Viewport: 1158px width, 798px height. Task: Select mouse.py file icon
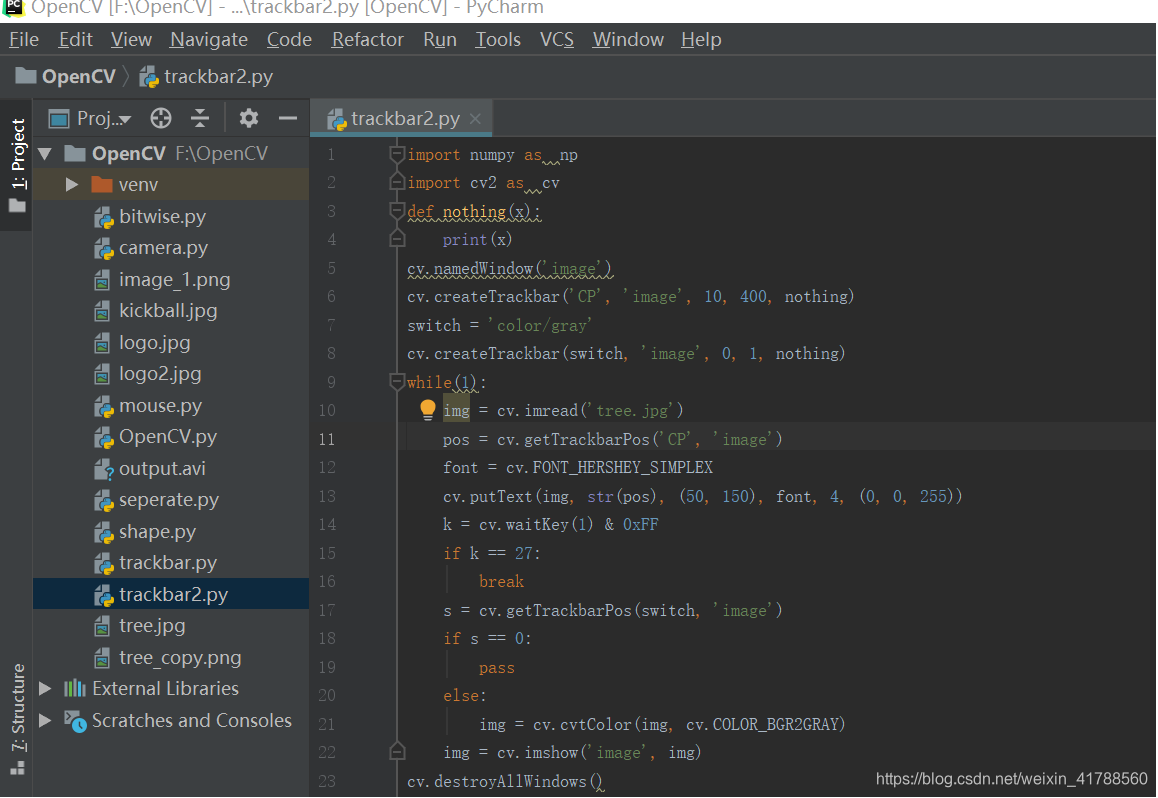[x=103, y=406]
